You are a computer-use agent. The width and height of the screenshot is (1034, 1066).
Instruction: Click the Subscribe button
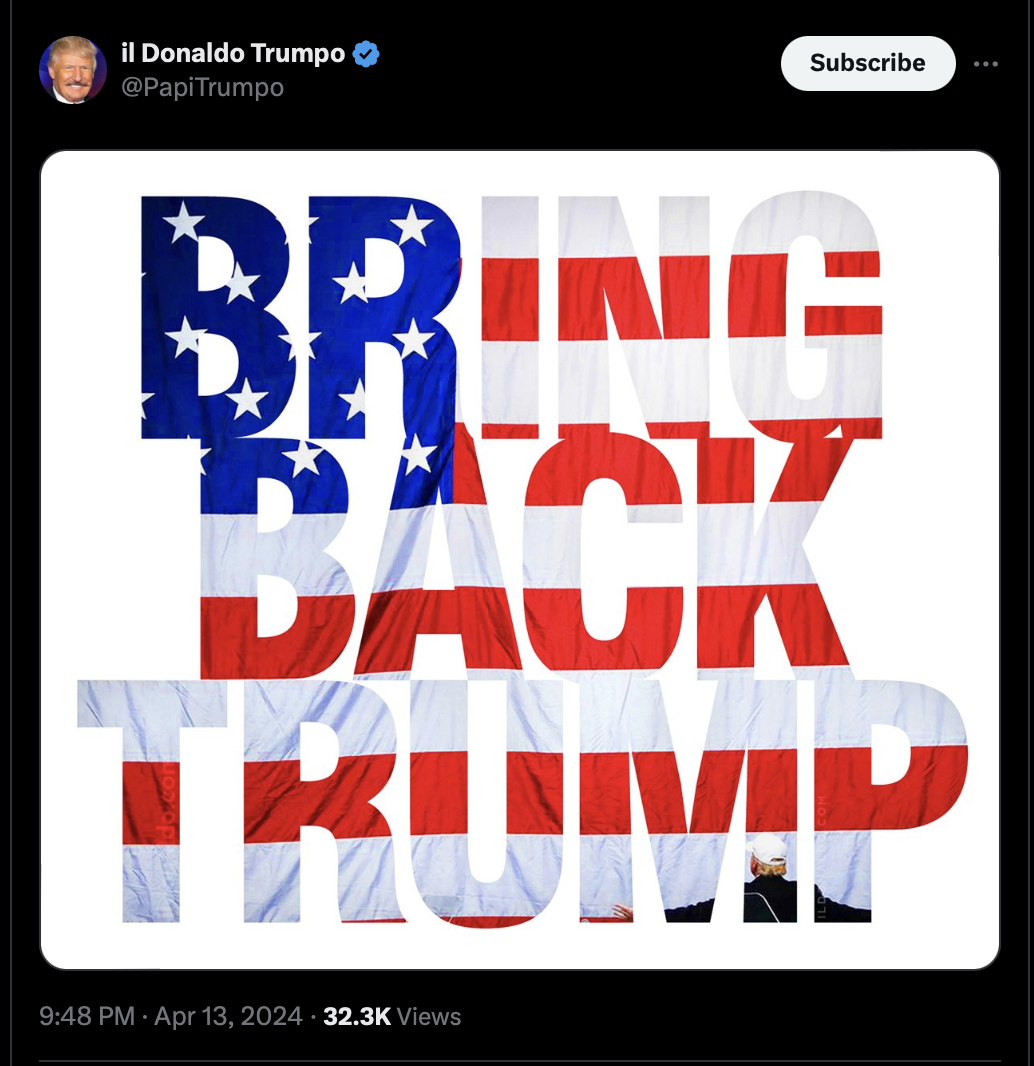(x=867, y=63)
